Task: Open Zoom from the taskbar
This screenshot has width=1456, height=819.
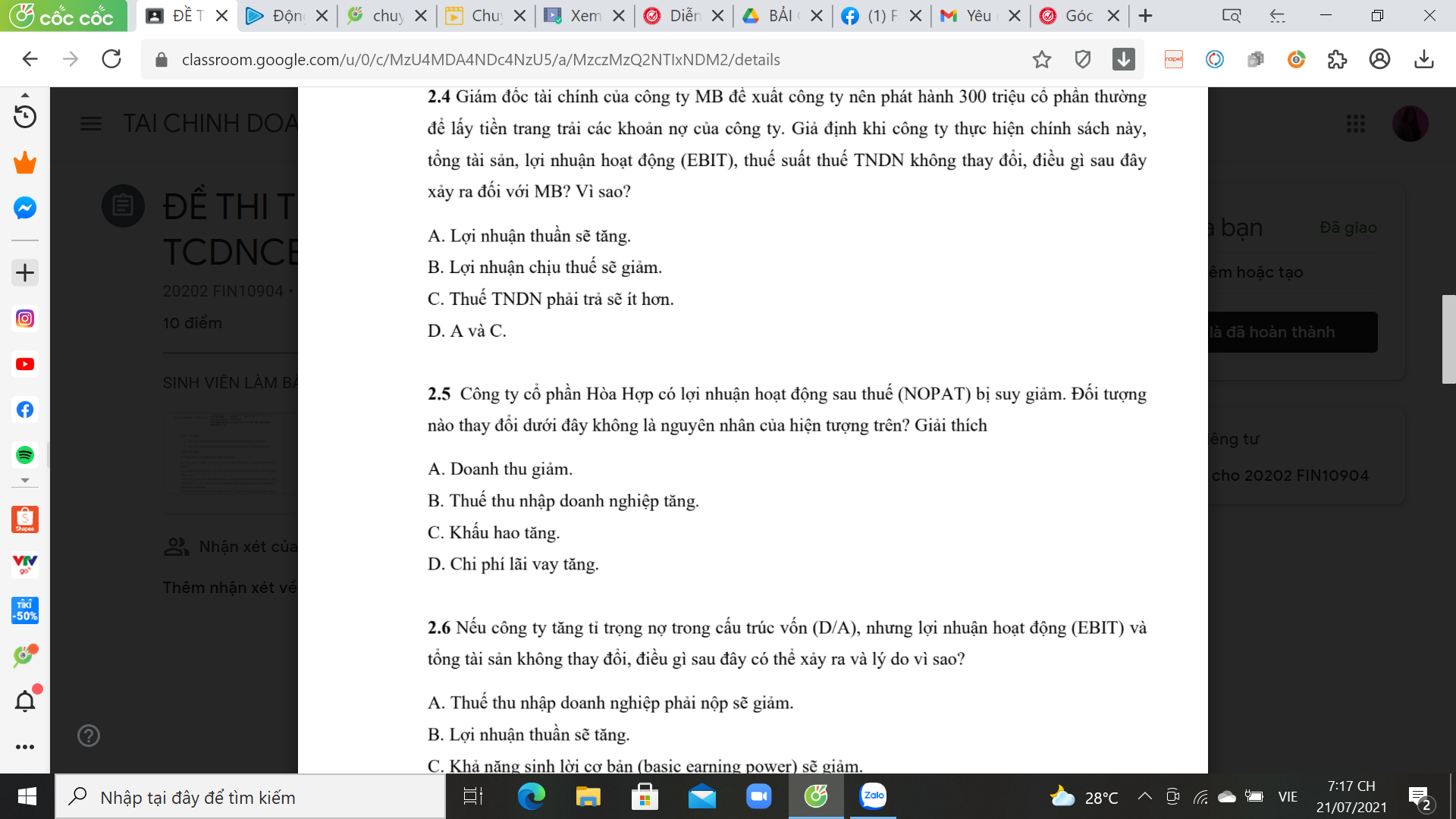Action: click(759, 796)
